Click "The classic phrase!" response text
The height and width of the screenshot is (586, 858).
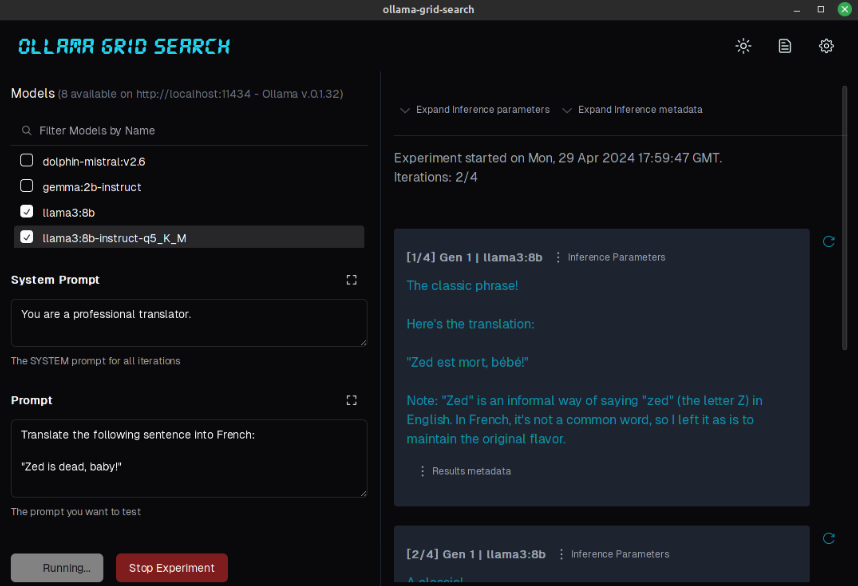462,286
